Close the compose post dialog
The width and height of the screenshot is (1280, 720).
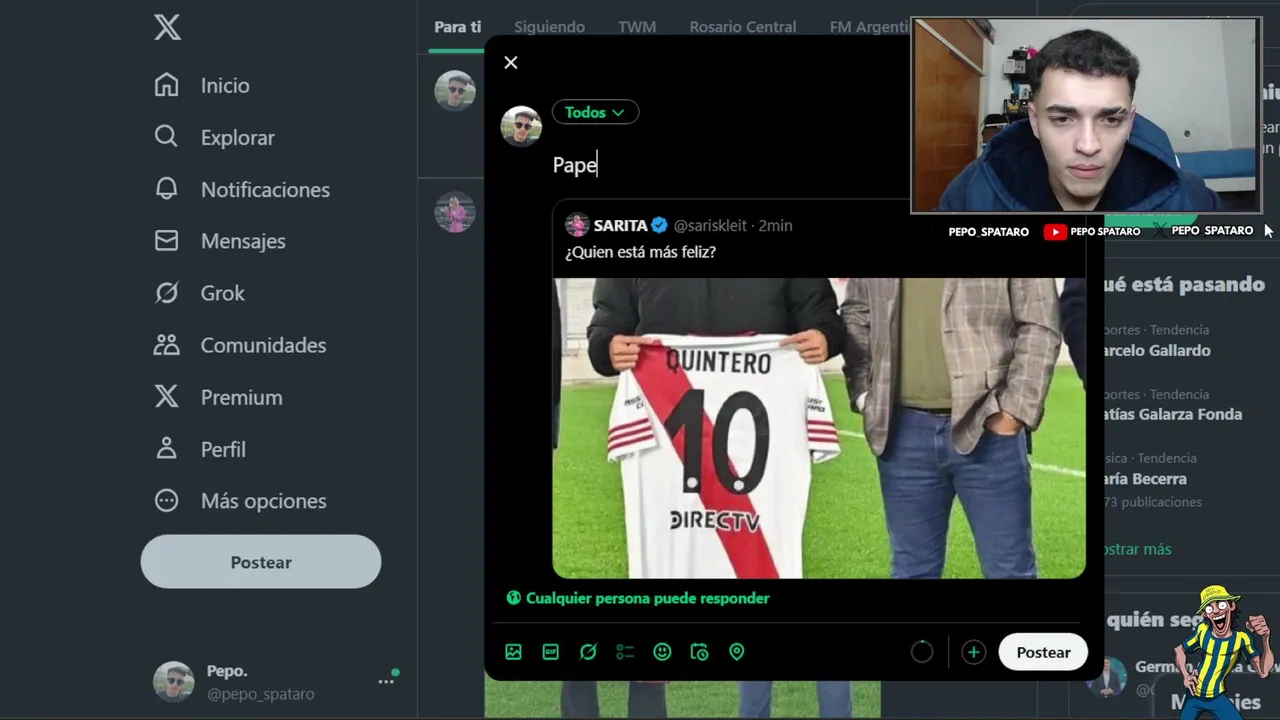tap(511, 62)
